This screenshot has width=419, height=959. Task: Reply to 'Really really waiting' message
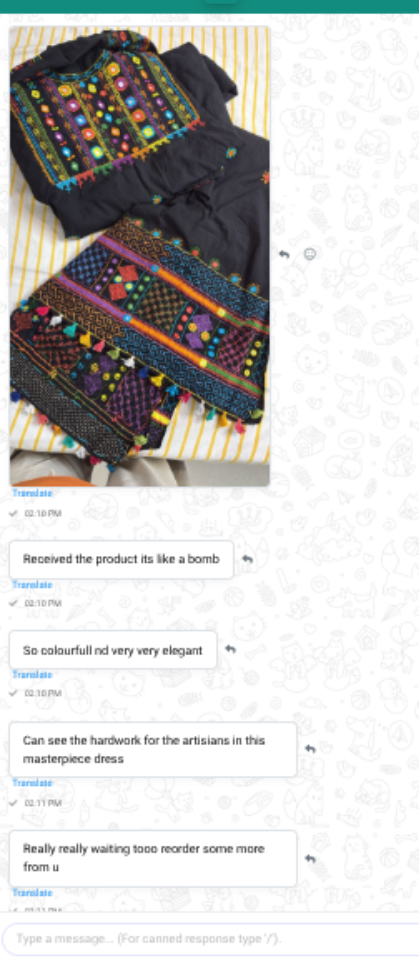[310, 858]
